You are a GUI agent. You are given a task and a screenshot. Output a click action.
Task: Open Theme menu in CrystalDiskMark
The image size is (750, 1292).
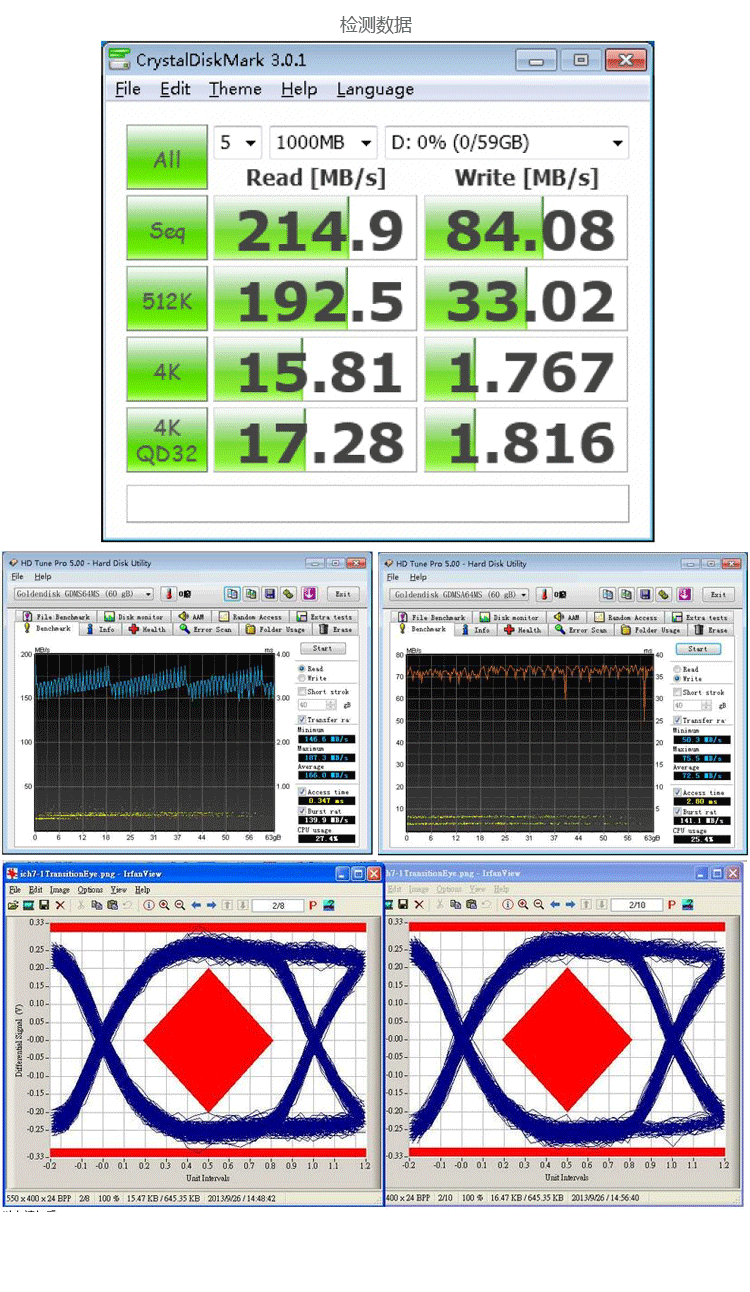tap(235, 89)
